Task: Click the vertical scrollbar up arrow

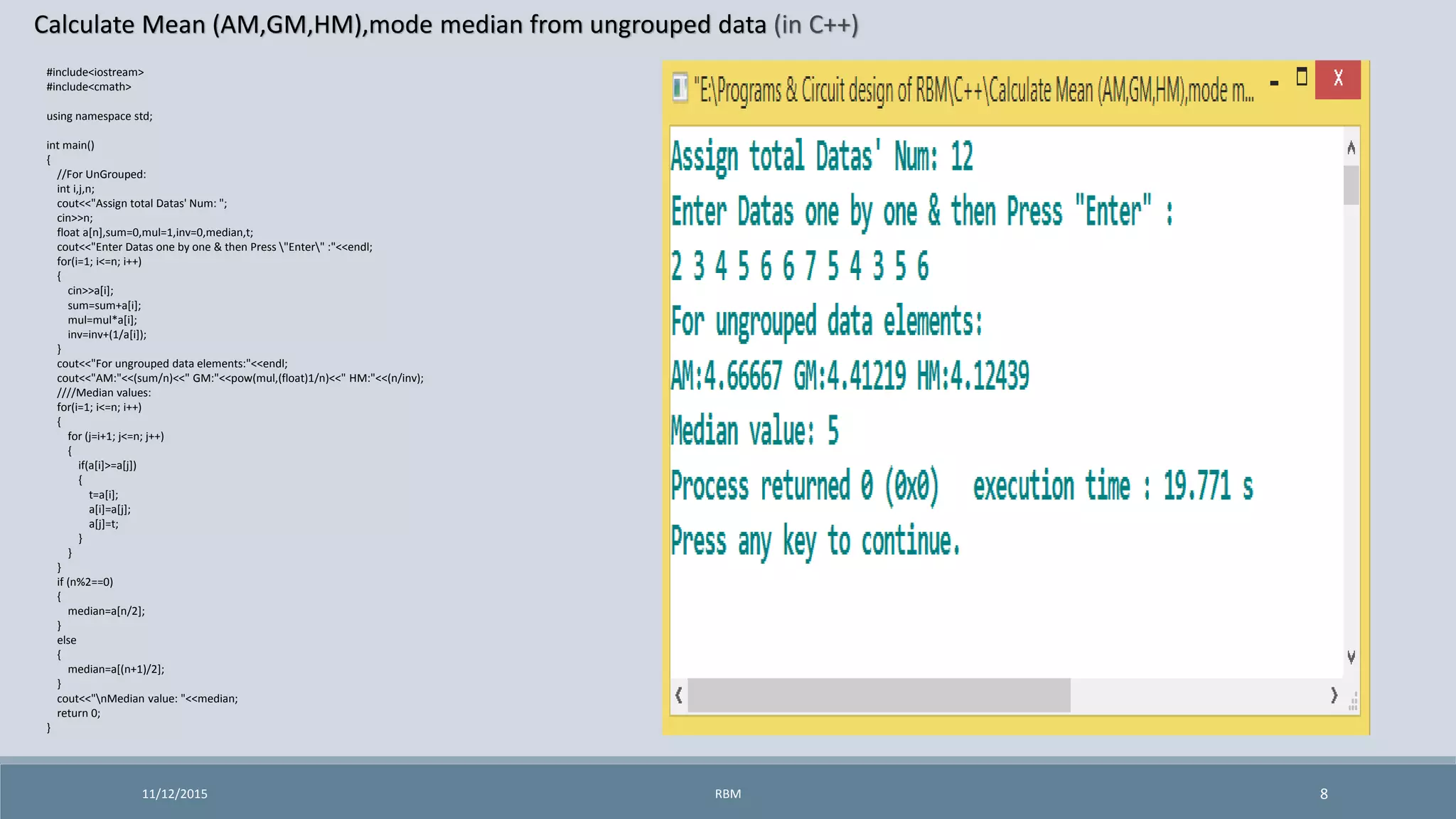Action: pyautogui.click(x=1351, y=147)
